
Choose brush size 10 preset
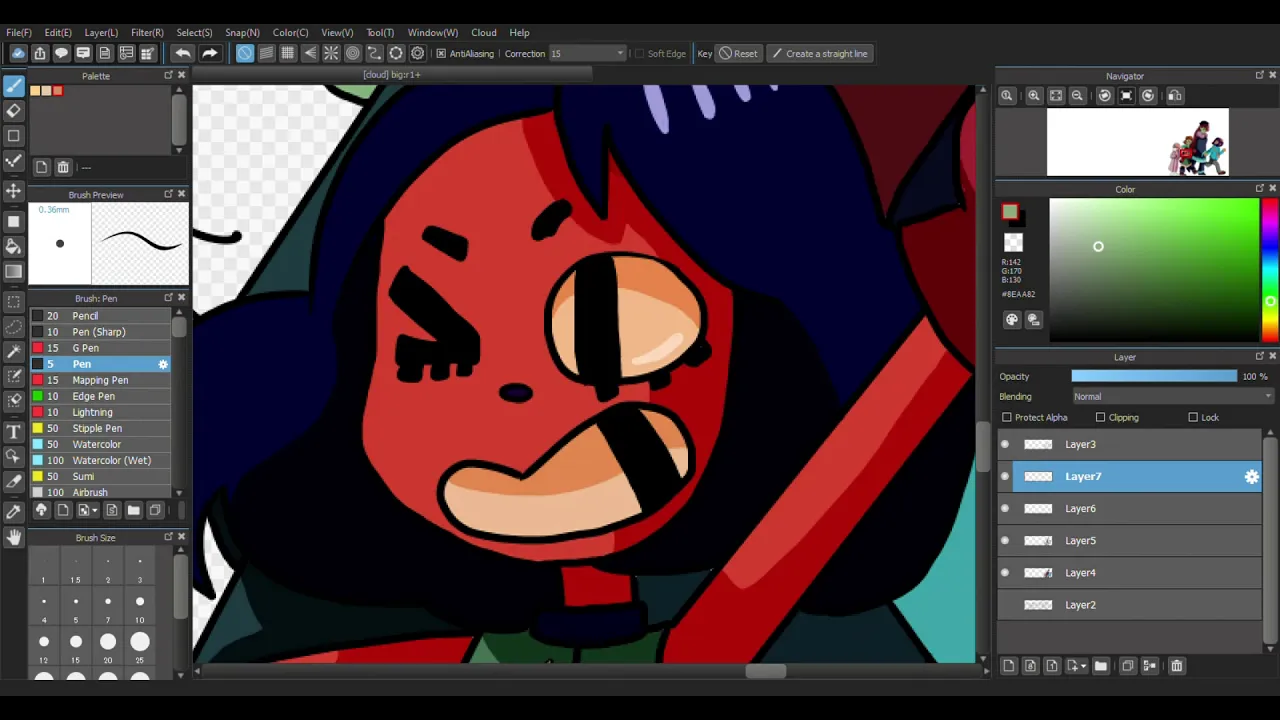pyautogui.click(x=140, y=608)
